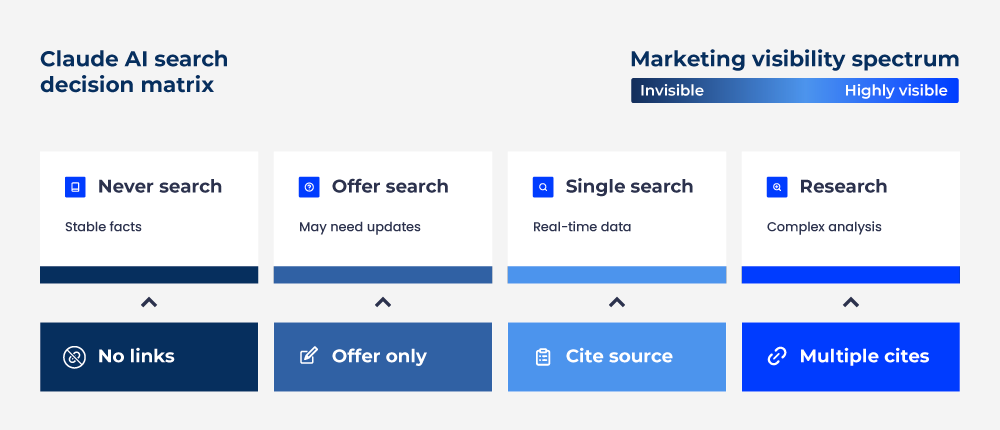
Task: Click the Invisible end of visibility spectrum
Action: [x=672, y=91]
